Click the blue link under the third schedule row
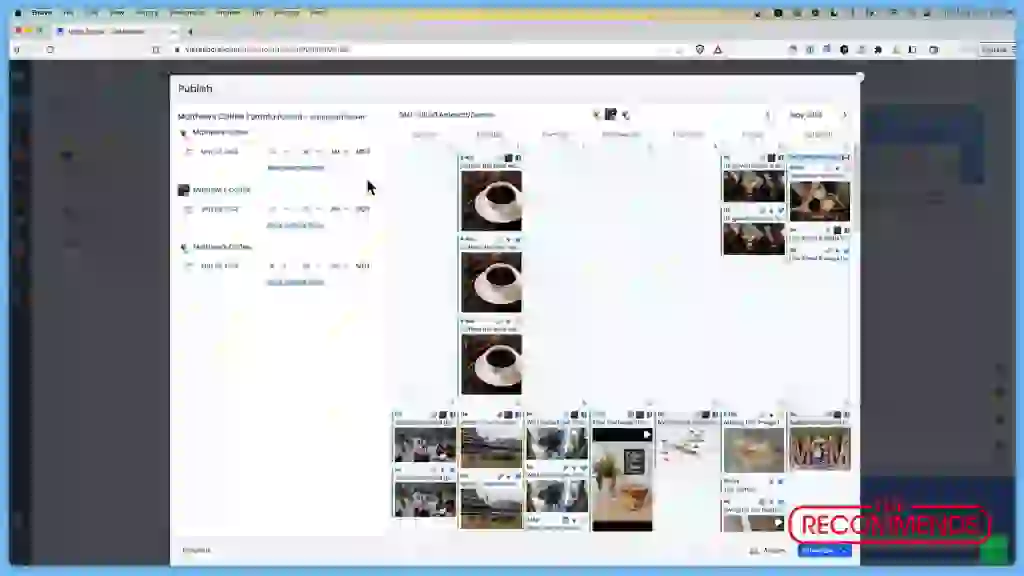Viewport: 1024px width, 576px height. point(295,282)
